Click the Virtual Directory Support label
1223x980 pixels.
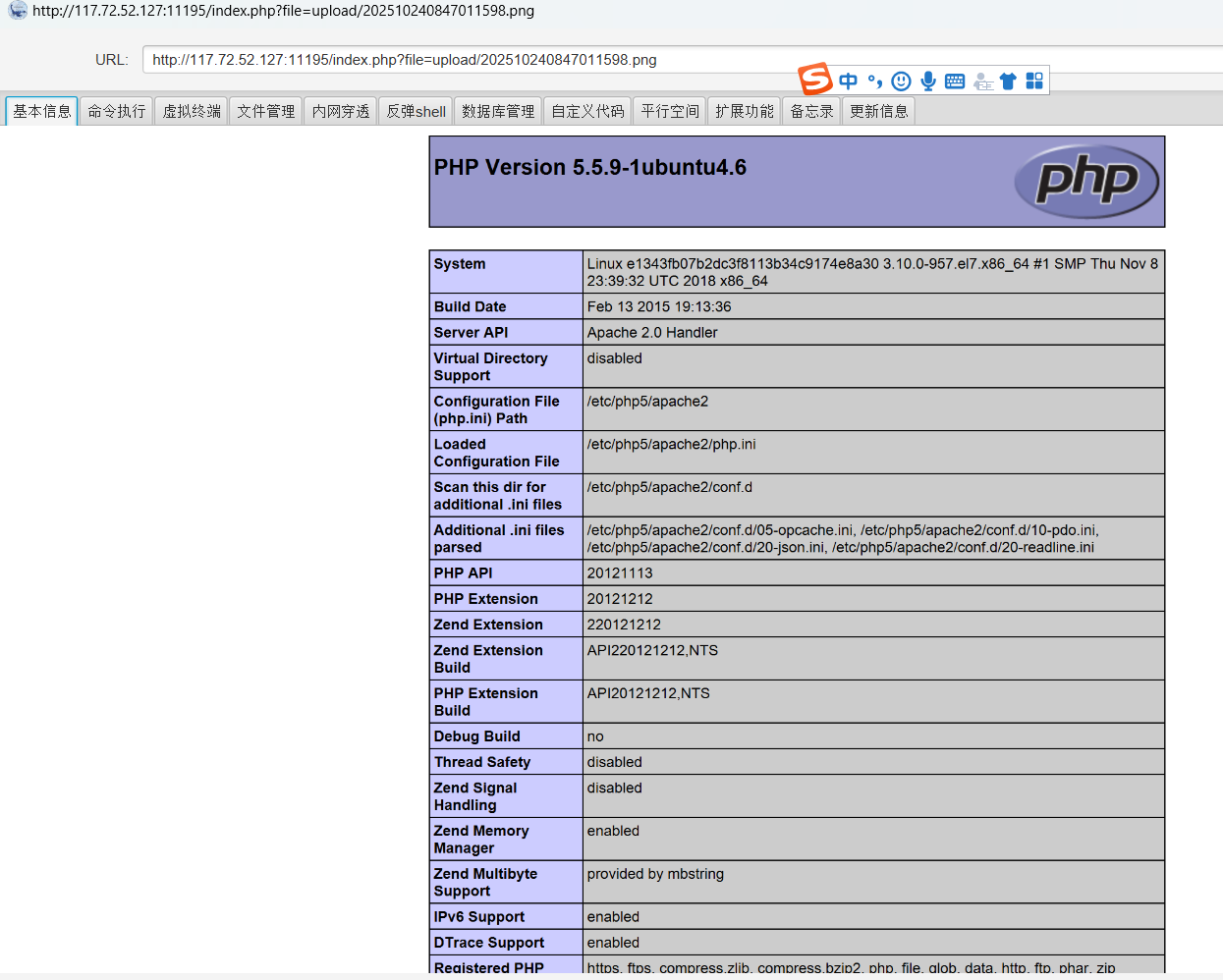491,367
